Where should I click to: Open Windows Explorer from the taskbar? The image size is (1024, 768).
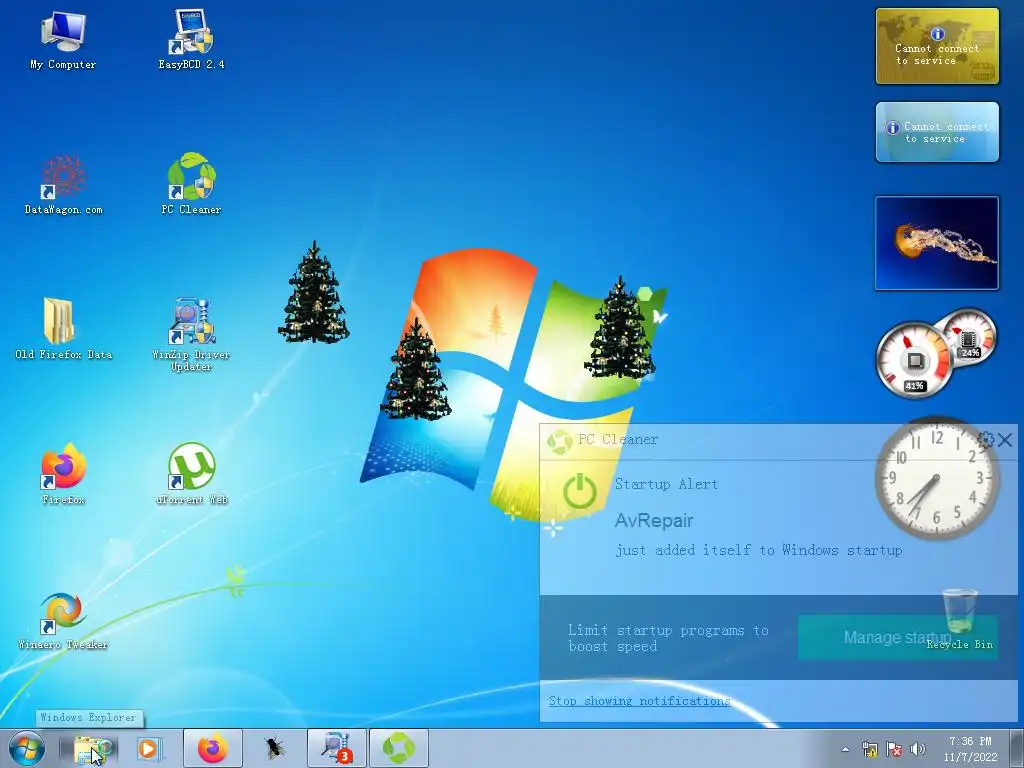pyautogui.click(x=93, y=748)
